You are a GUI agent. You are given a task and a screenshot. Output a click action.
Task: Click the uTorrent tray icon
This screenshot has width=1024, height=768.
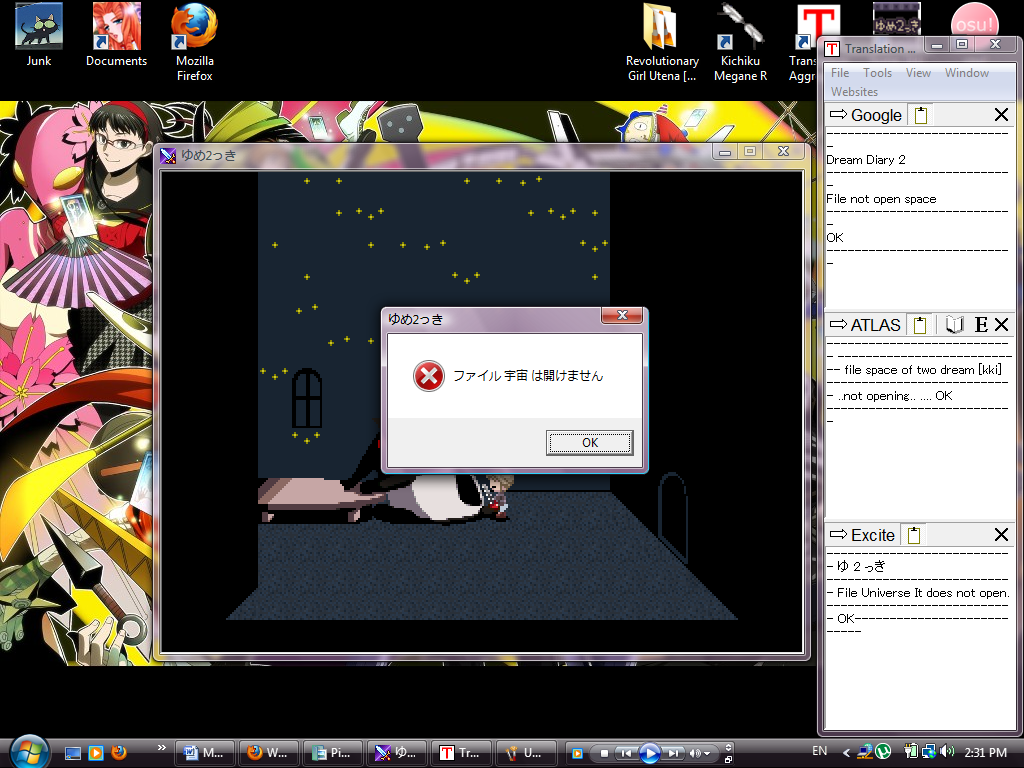(883, 752)
